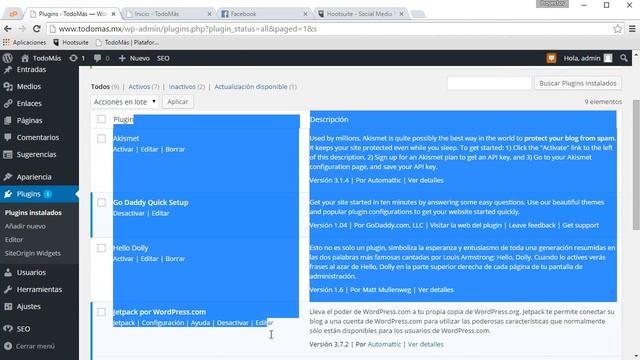Click Borrar under Akismet
This screenshot has width=640, height=360.
175,149
